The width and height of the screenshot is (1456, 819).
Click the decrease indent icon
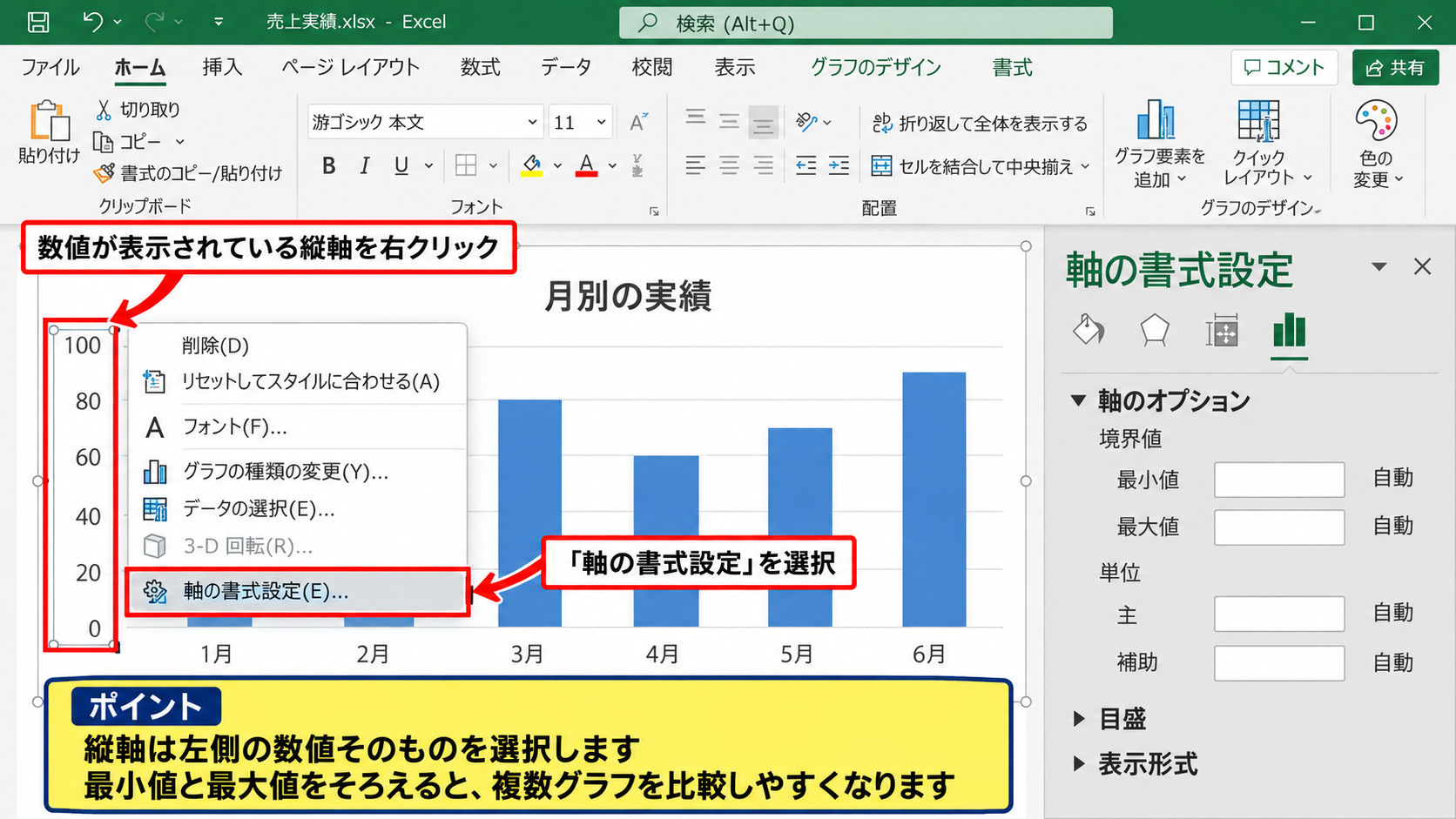(x=806, y=165)
